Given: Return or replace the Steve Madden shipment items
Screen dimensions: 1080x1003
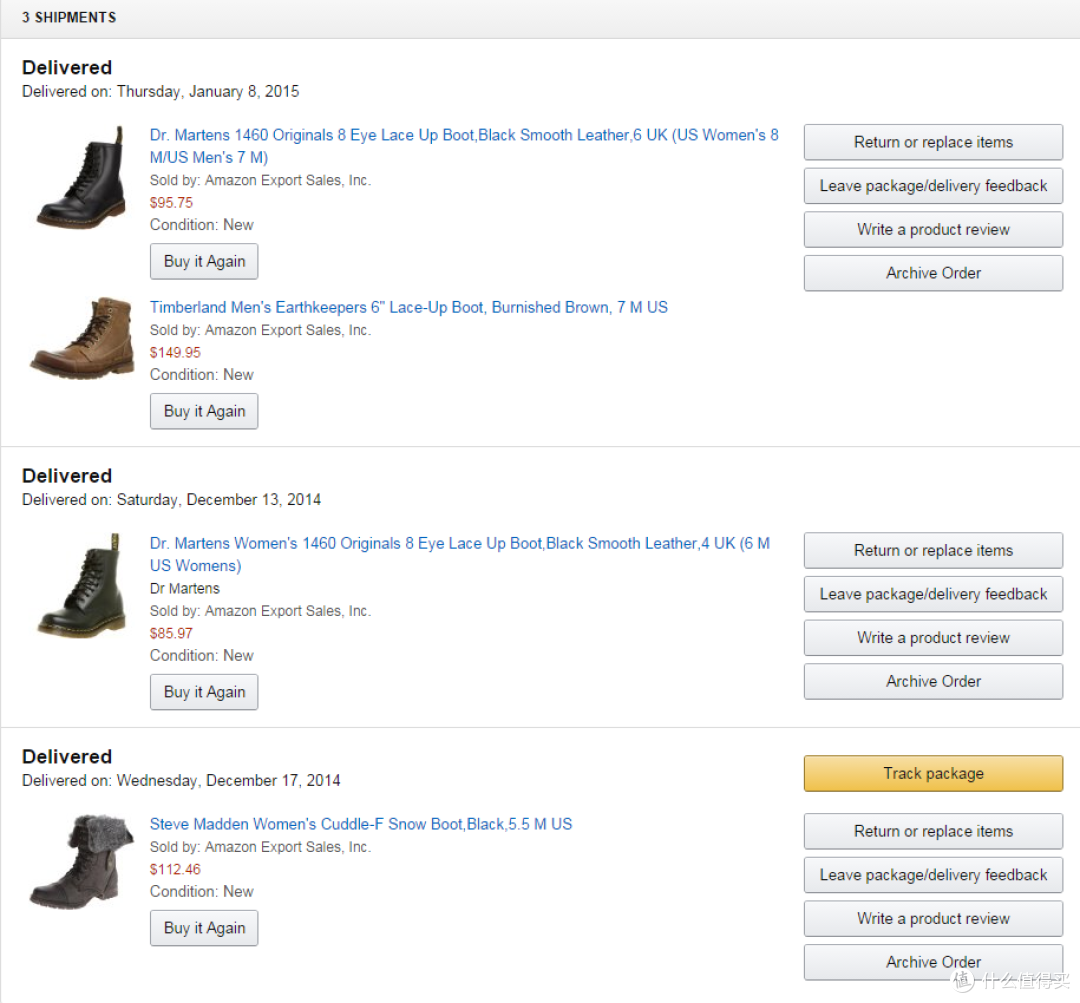Looking at the screenshot, I should tap(933, 831).
